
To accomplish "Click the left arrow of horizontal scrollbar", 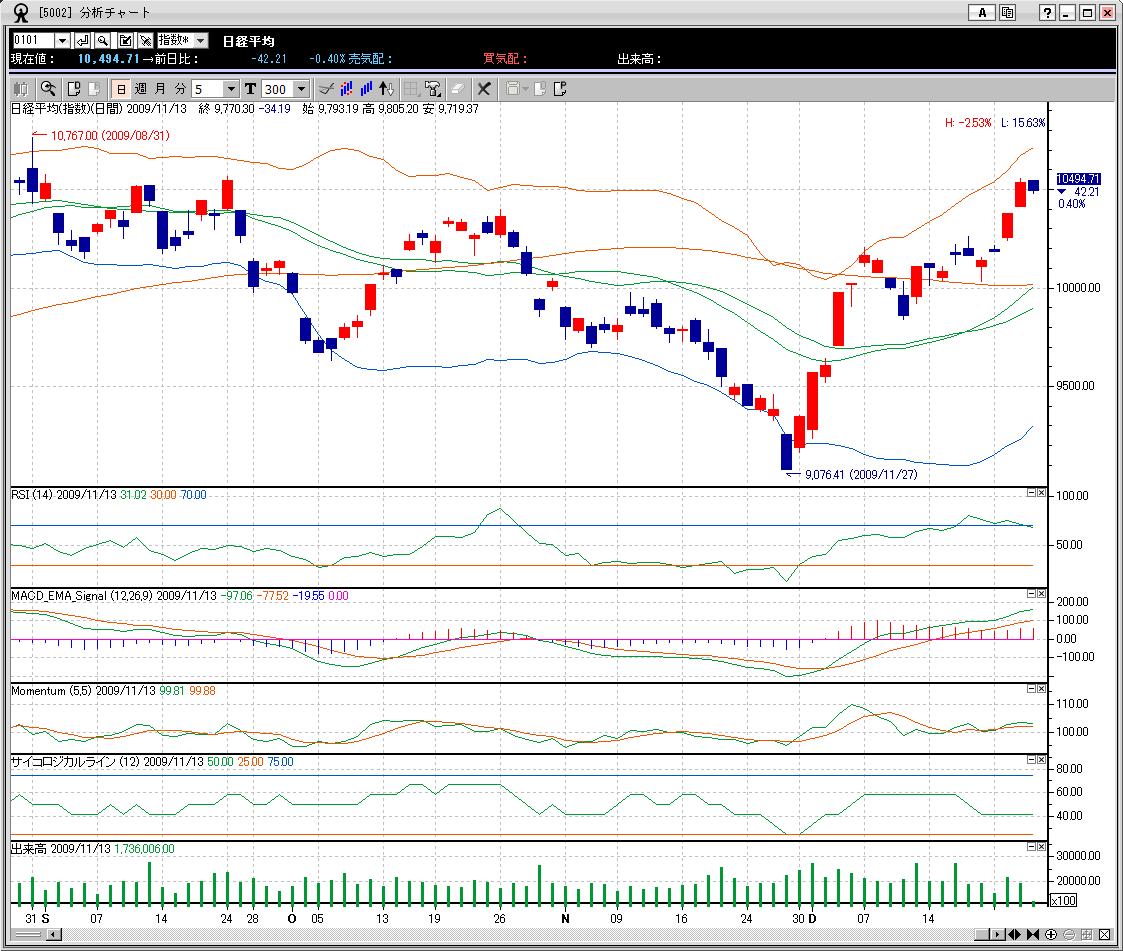I will (x=53, y=934).
